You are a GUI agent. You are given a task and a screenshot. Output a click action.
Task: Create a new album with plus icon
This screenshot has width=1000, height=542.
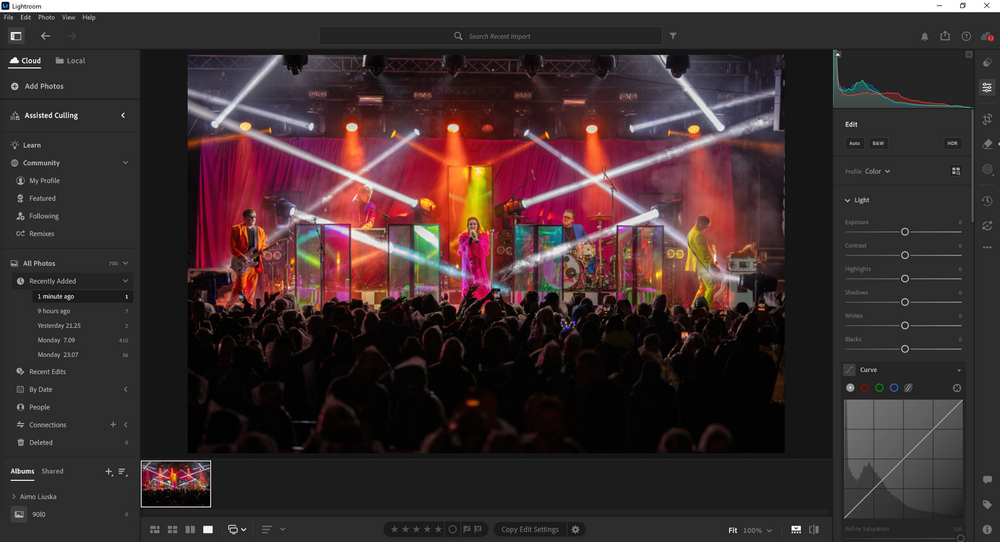(108, 472)
